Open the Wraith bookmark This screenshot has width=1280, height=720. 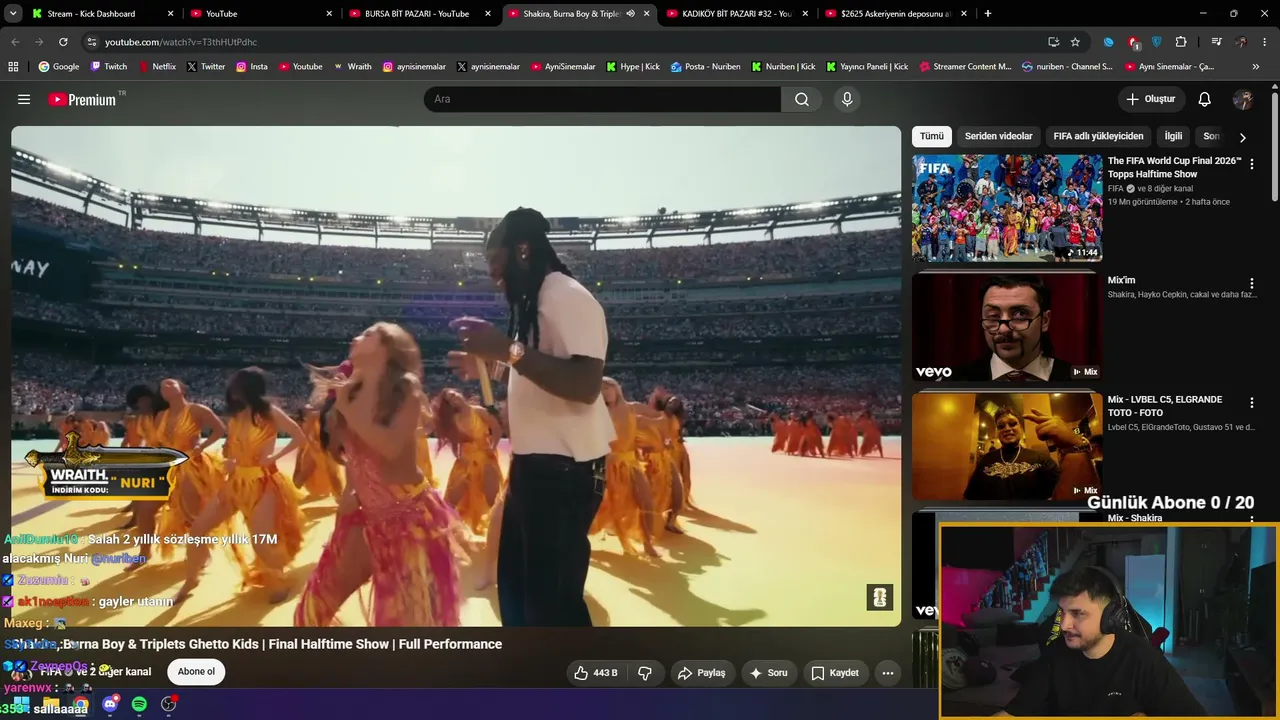pyautogui.click(x=352, y=67)
